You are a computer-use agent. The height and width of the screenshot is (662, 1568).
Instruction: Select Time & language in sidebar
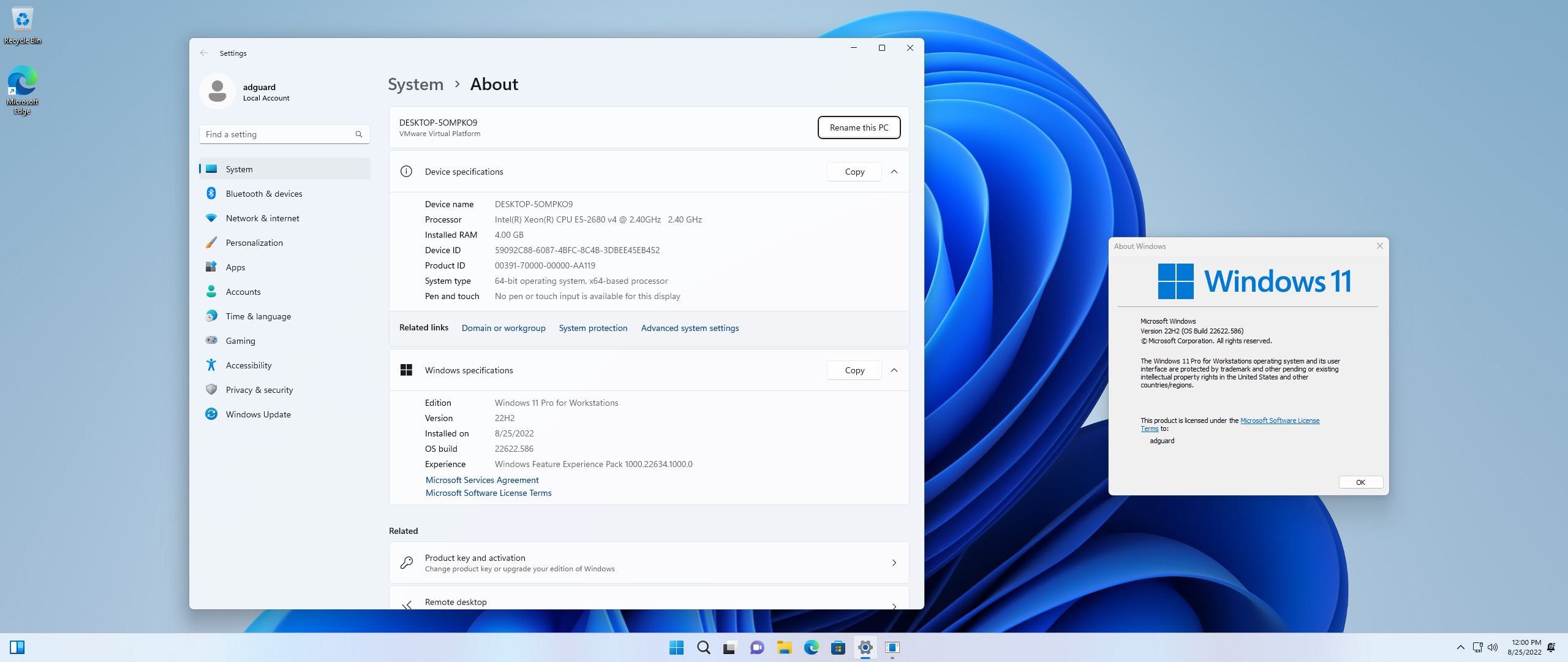click(x=258, y=316)
